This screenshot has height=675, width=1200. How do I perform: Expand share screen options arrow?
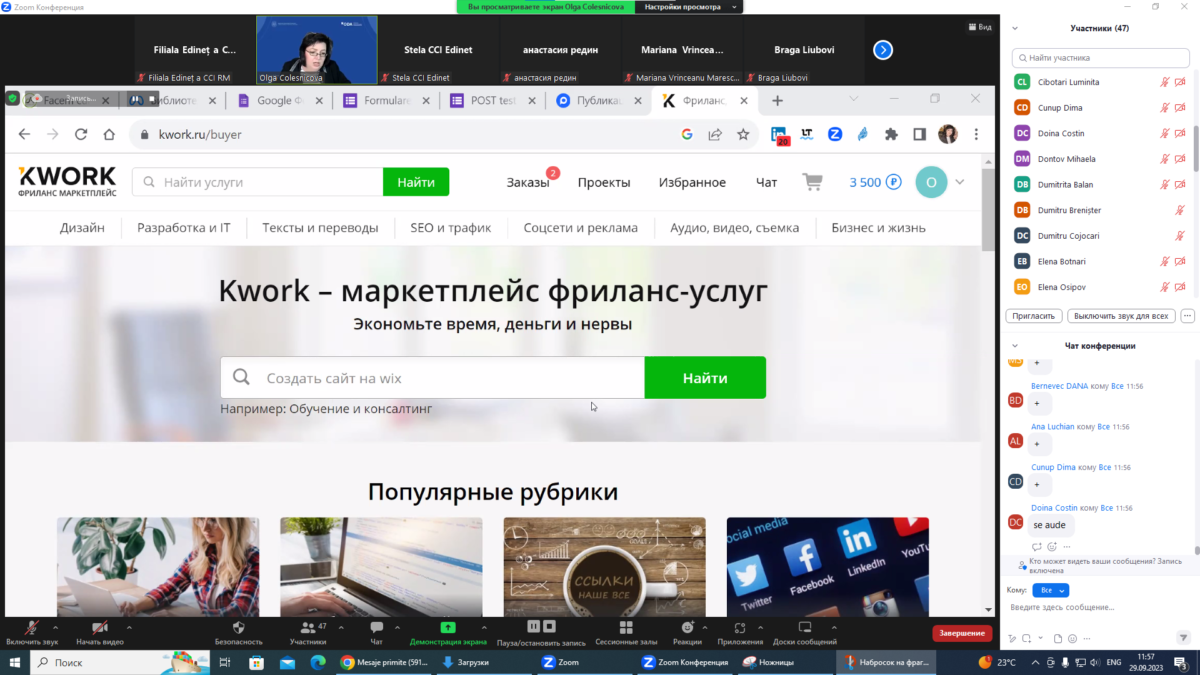pyautogui.click(x=484, y=627)
